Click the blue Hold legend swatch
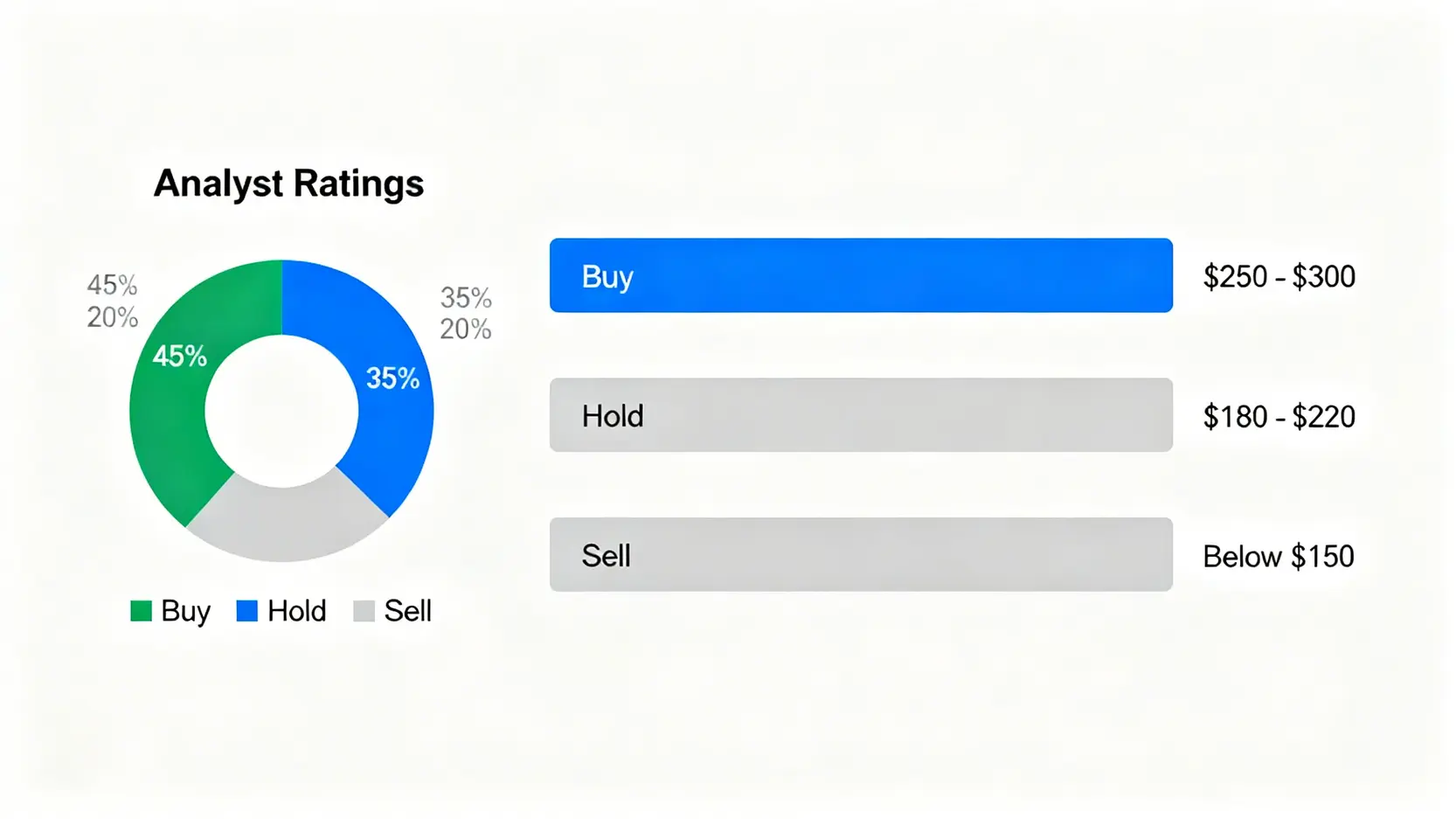The height and width of the screenshot is (819, 1456). 247,611
